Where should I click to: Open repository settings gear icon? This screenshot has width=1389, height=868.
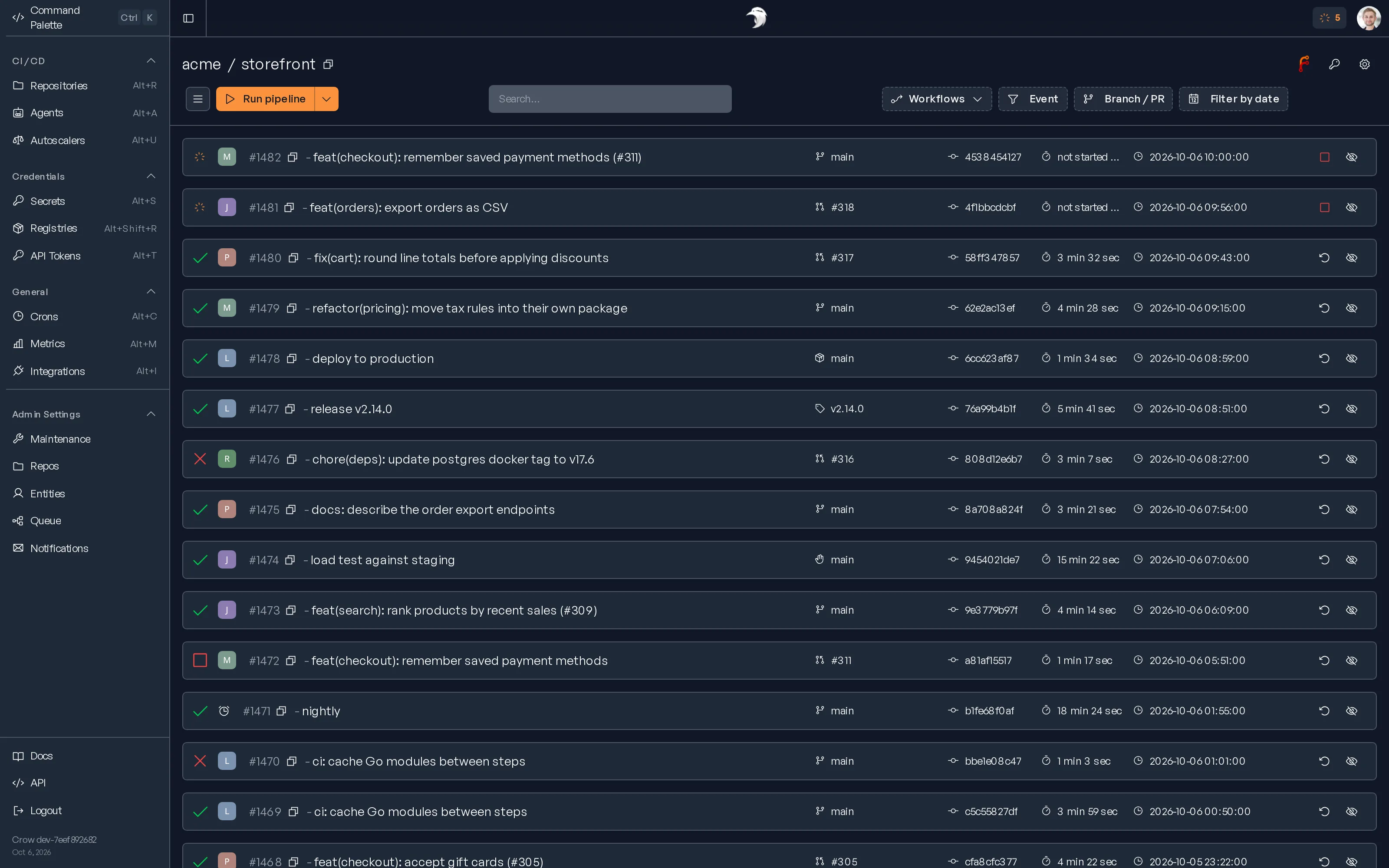click(1365, 64)
